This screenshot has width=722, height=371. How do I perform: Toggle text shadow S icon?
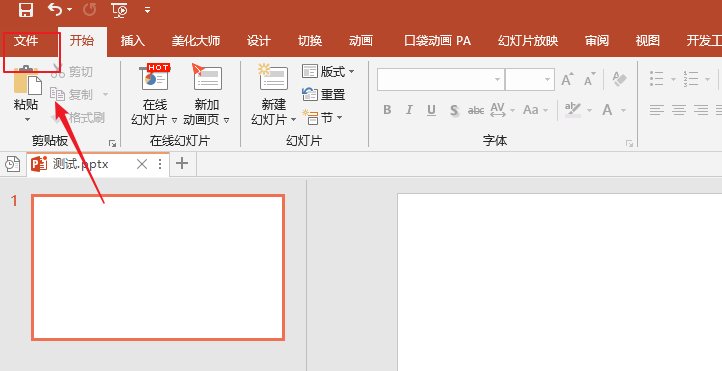(x=454, y=110)
